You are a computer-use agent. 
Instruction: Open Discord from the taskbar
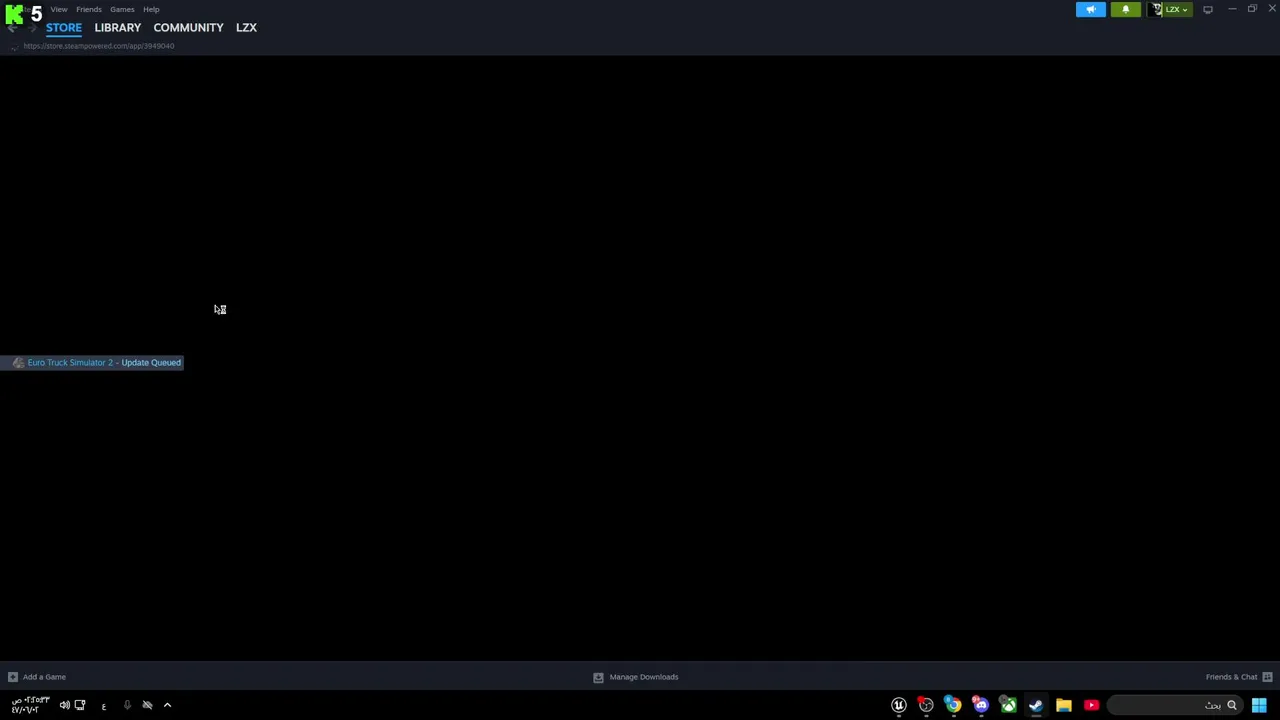980,706
